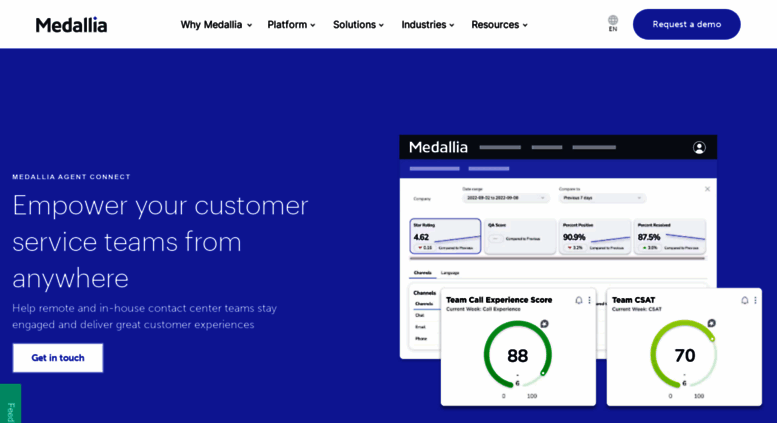Open the Date range dropdown in dashboard

pos(505,198)
